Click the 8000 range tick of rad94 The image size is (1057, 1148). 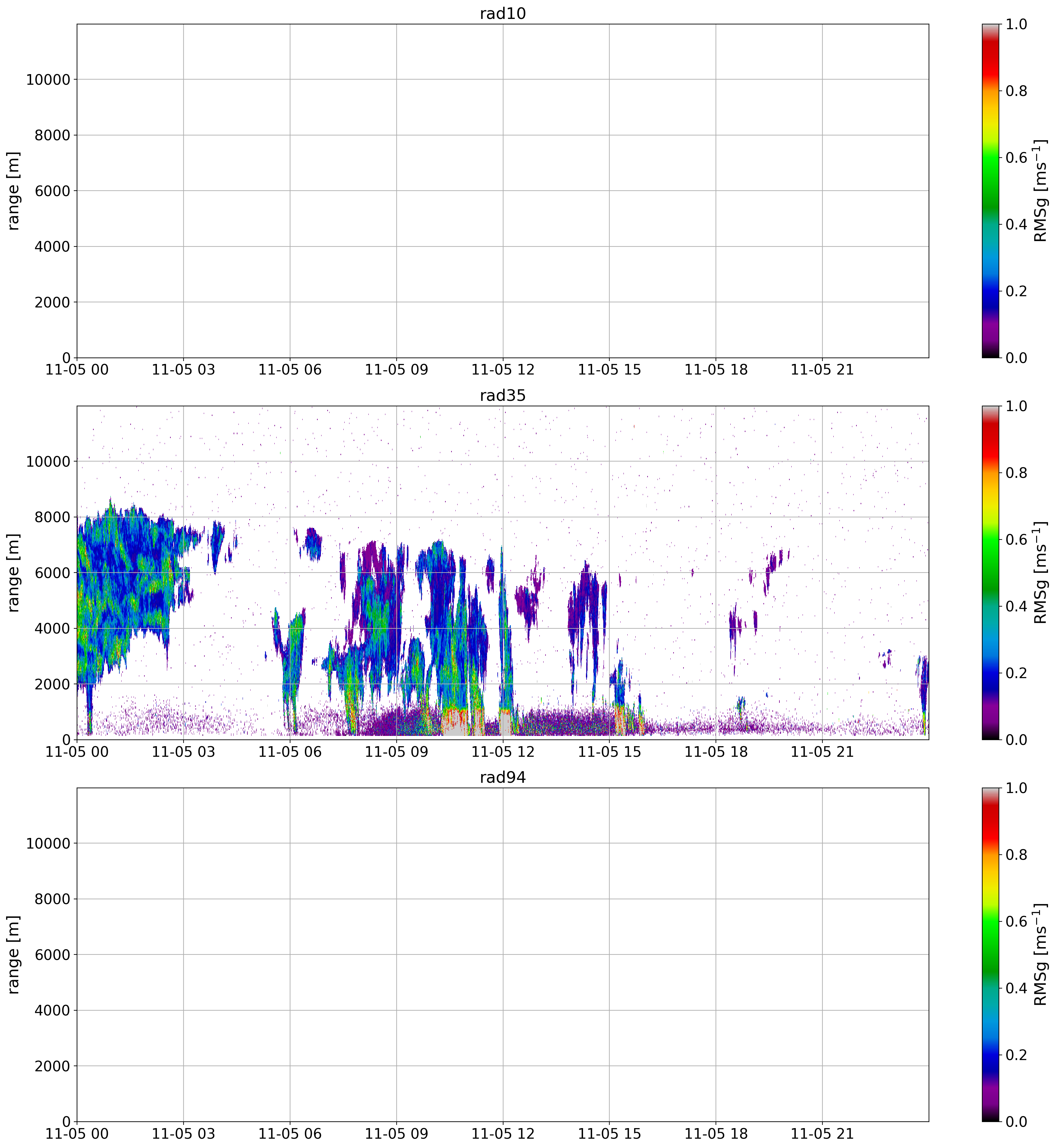tap(51, 899)
